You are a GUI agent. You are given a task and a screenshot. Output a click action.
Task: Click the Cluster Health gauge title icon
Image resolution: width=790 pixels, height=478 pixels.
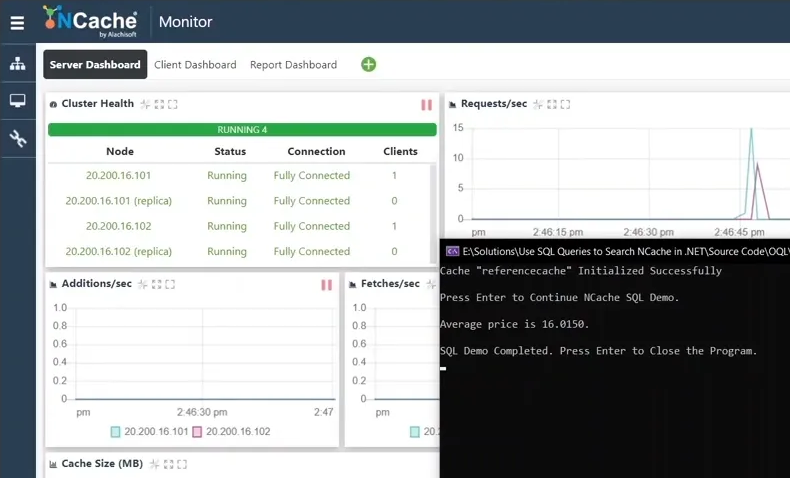[53, 104]
